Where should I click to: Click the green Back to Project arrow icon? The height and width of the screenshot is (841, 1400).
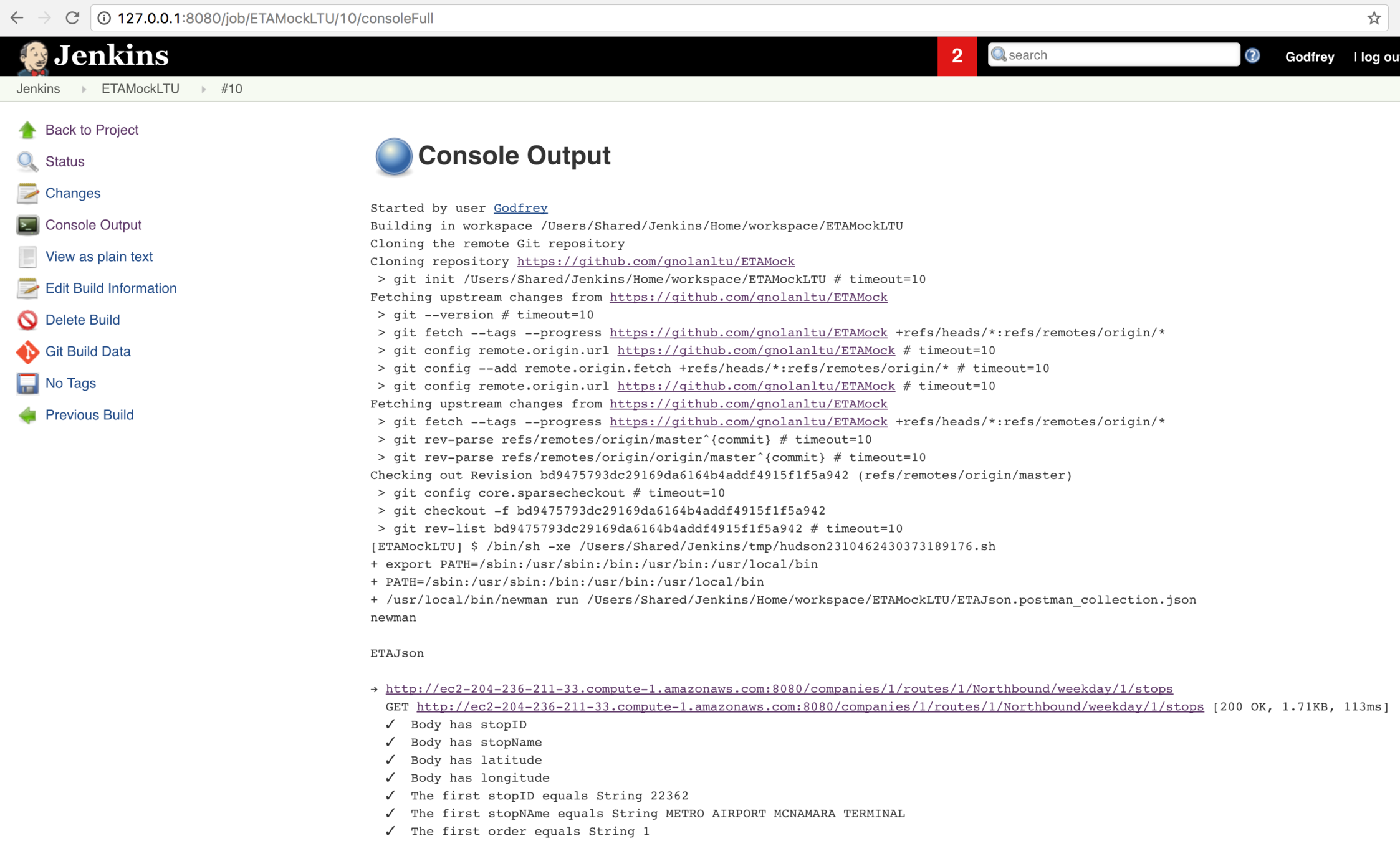[27, 130]
